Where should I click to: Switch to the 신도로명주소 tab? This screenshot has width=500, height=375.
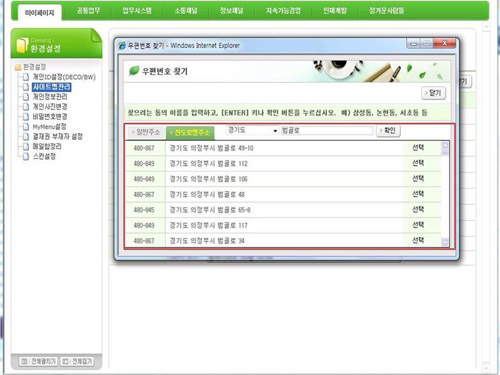[190, 133]
